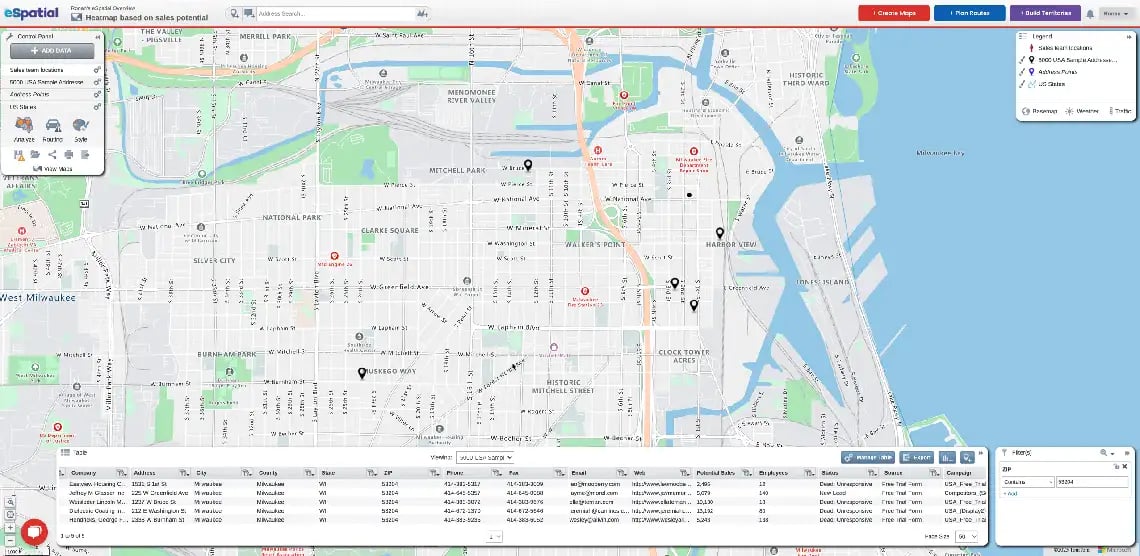Click the filter icon on Address column
The height and width of the screenshot is (556, 1140).
(185, 473)
